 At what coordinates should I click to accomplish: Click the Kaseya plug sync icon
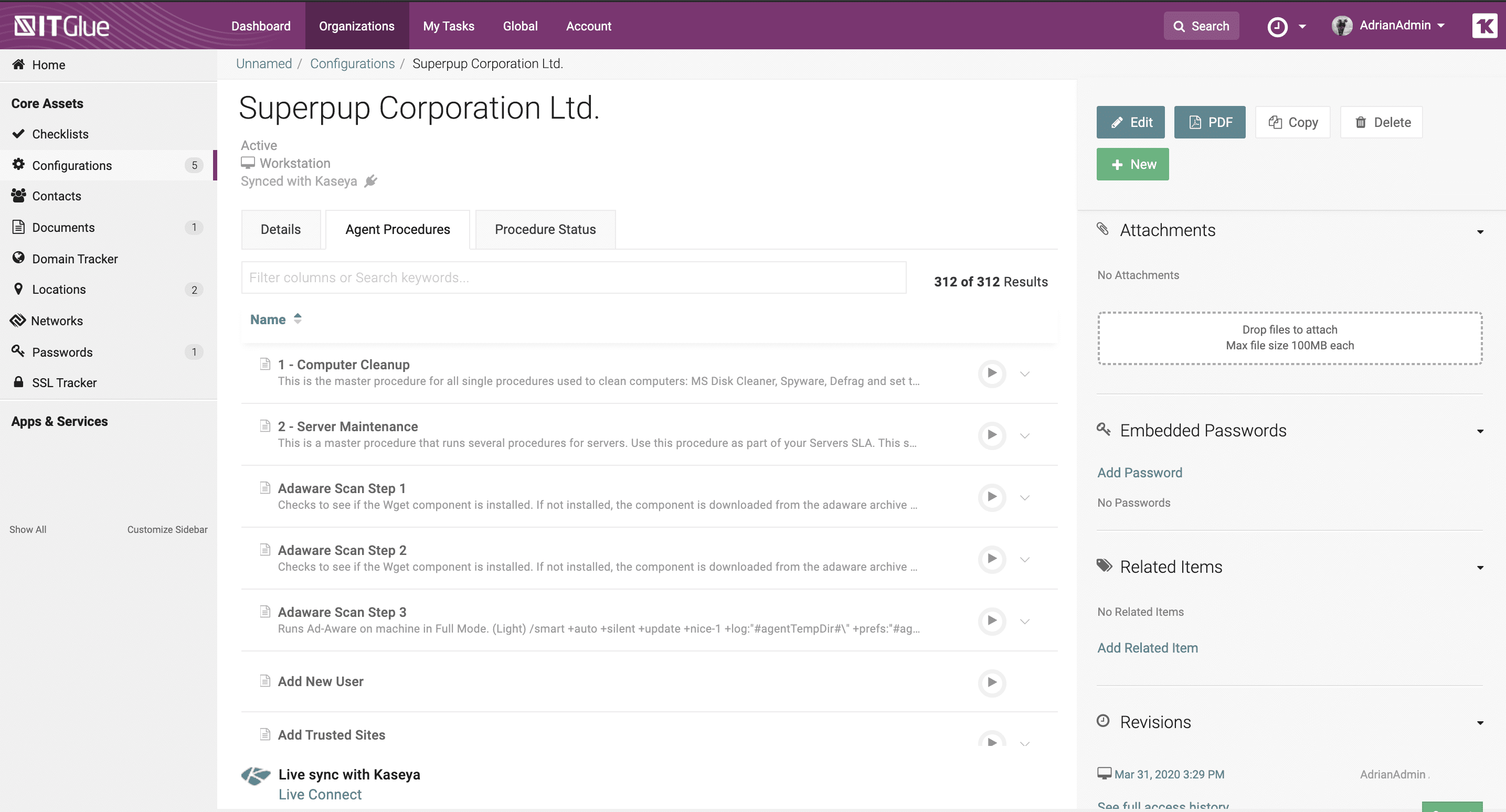(370, 181)
